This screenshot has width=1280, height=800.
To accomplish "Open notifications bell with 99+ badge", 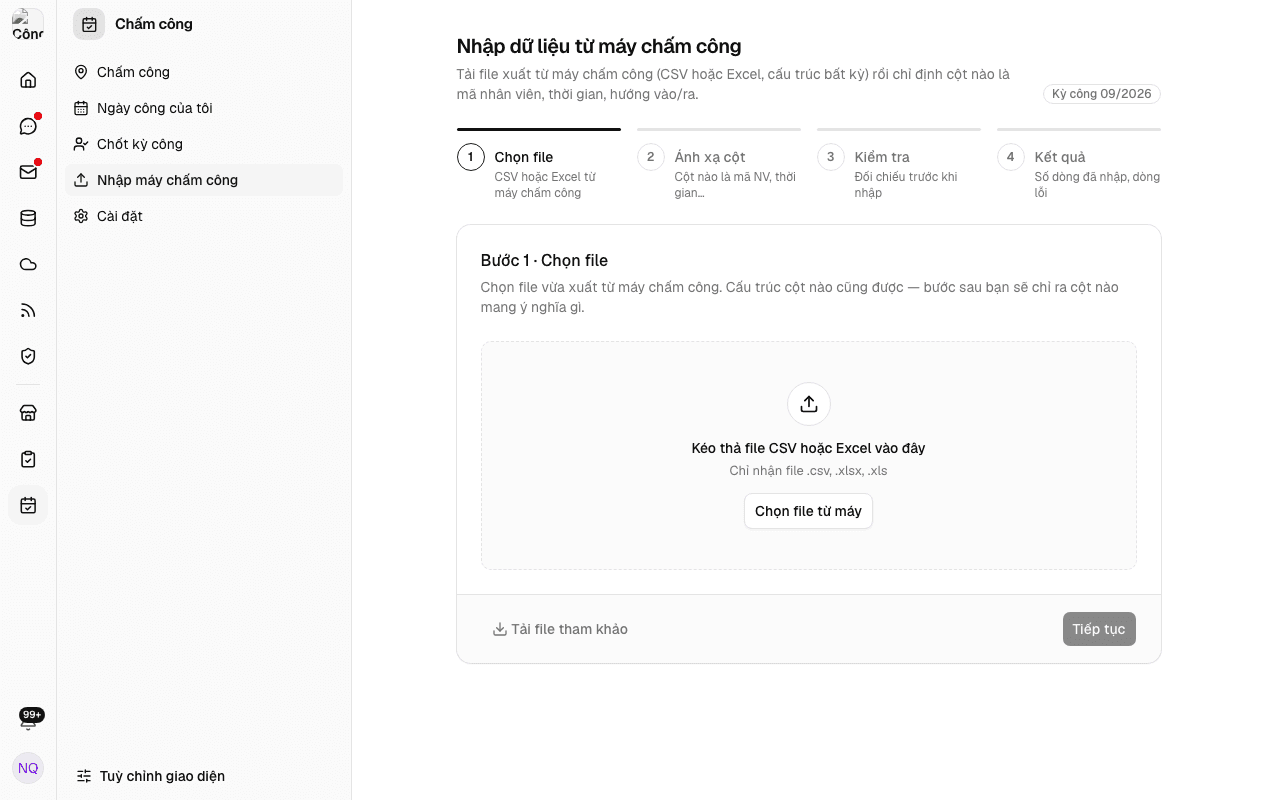I will coord(28,718).
